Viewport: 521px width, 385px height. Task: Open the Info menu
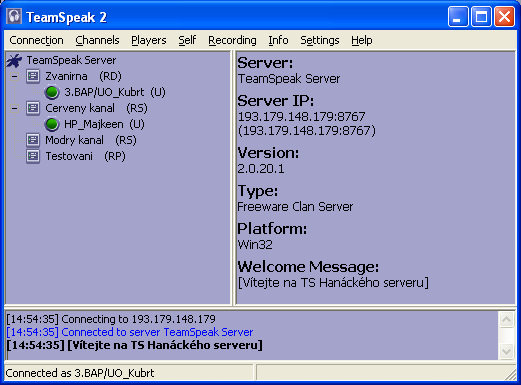pos(278,40)
